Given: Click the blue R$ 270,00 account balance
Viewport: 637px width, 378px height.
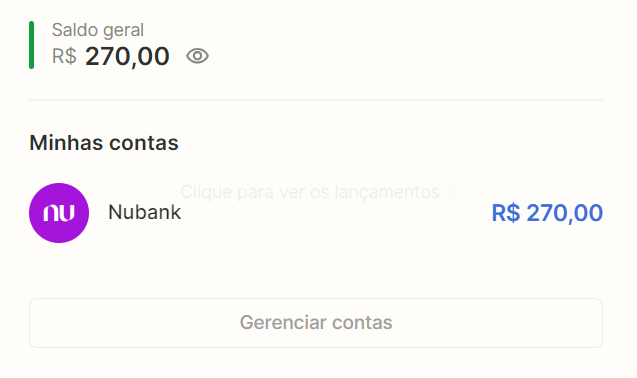Looking at the screenshot, I should 547,213.
